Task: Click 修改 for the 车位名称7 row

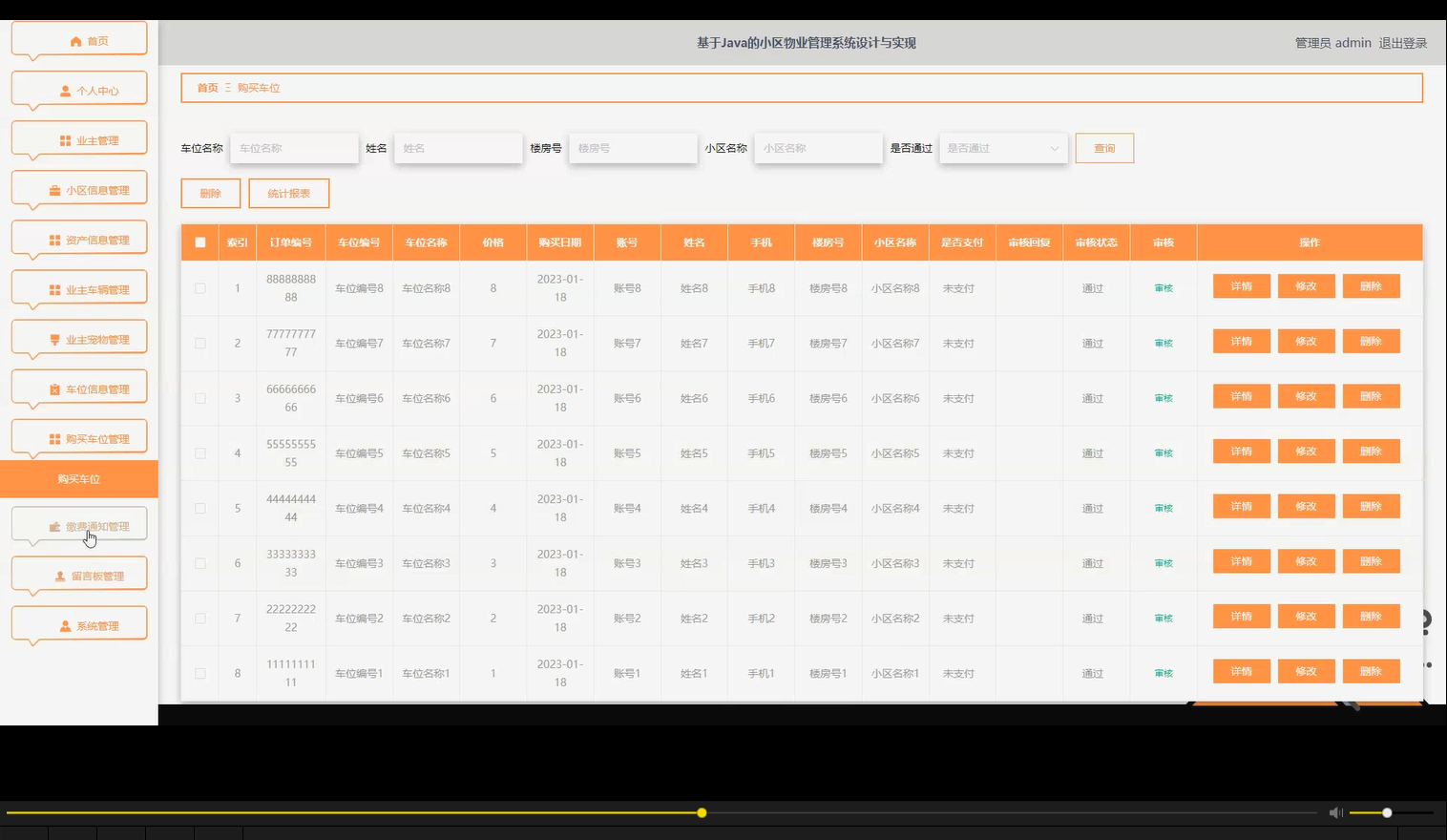Action: pyautogui.click(x=1306, y=341)
